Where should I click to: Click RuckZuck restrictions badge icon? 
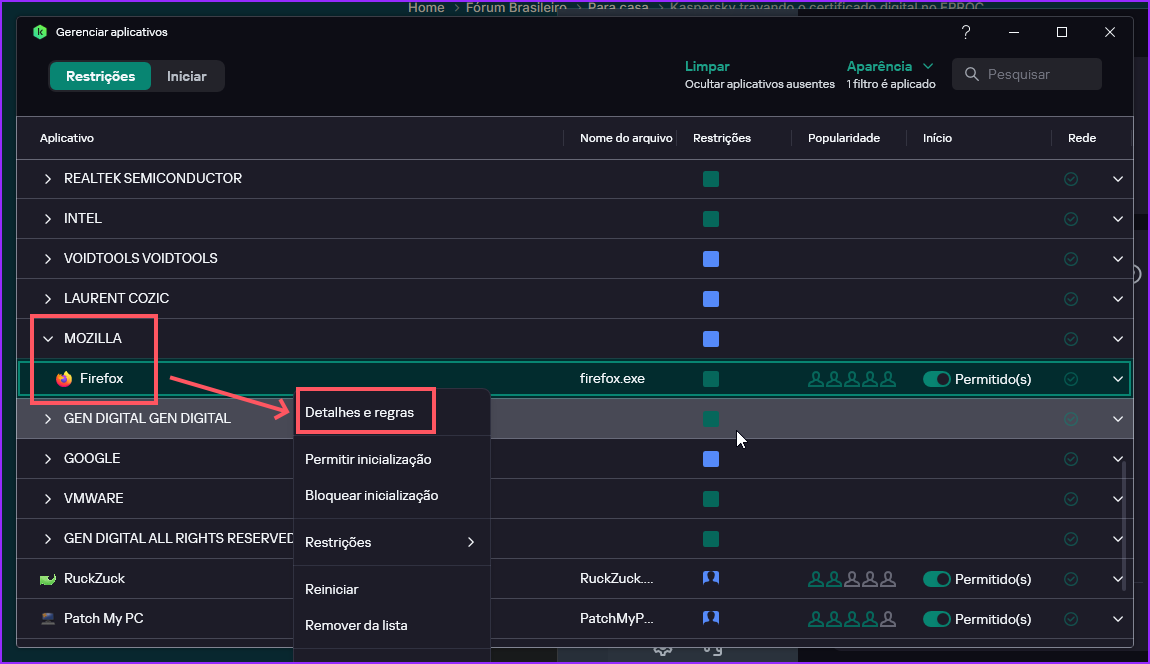pyautogui.click(x=711, y=578)
